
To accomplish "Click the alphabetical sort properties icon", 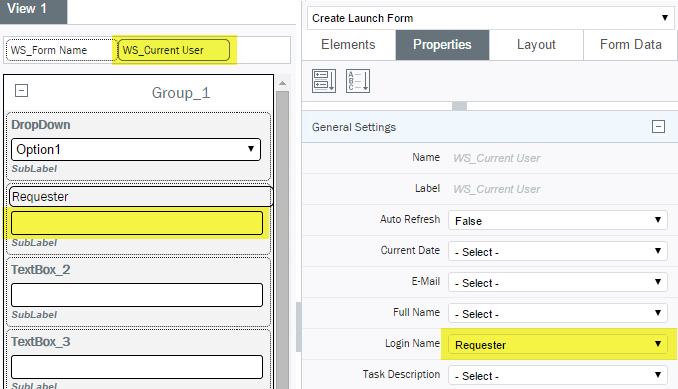I will click(358, 81).
